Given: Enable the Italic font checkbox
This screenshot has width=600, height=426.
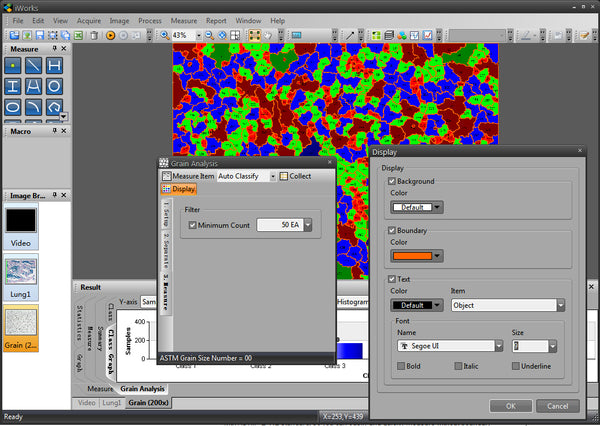Looking at the screenshot, I should [x=458, y=366].
